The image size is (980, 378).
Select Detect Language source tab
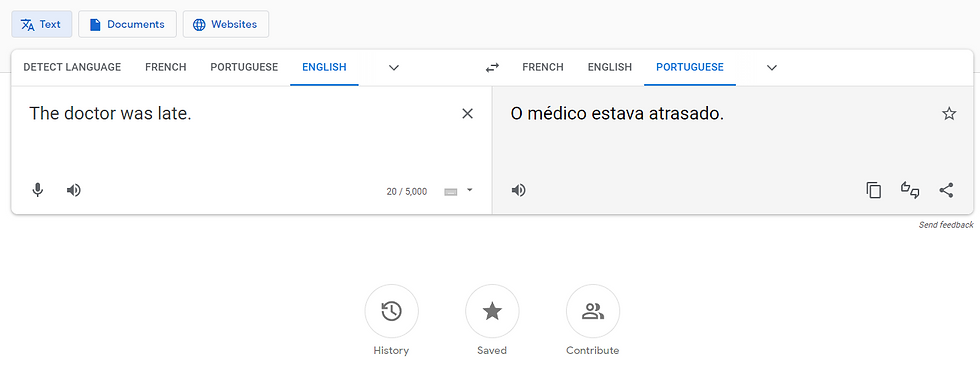72,67
